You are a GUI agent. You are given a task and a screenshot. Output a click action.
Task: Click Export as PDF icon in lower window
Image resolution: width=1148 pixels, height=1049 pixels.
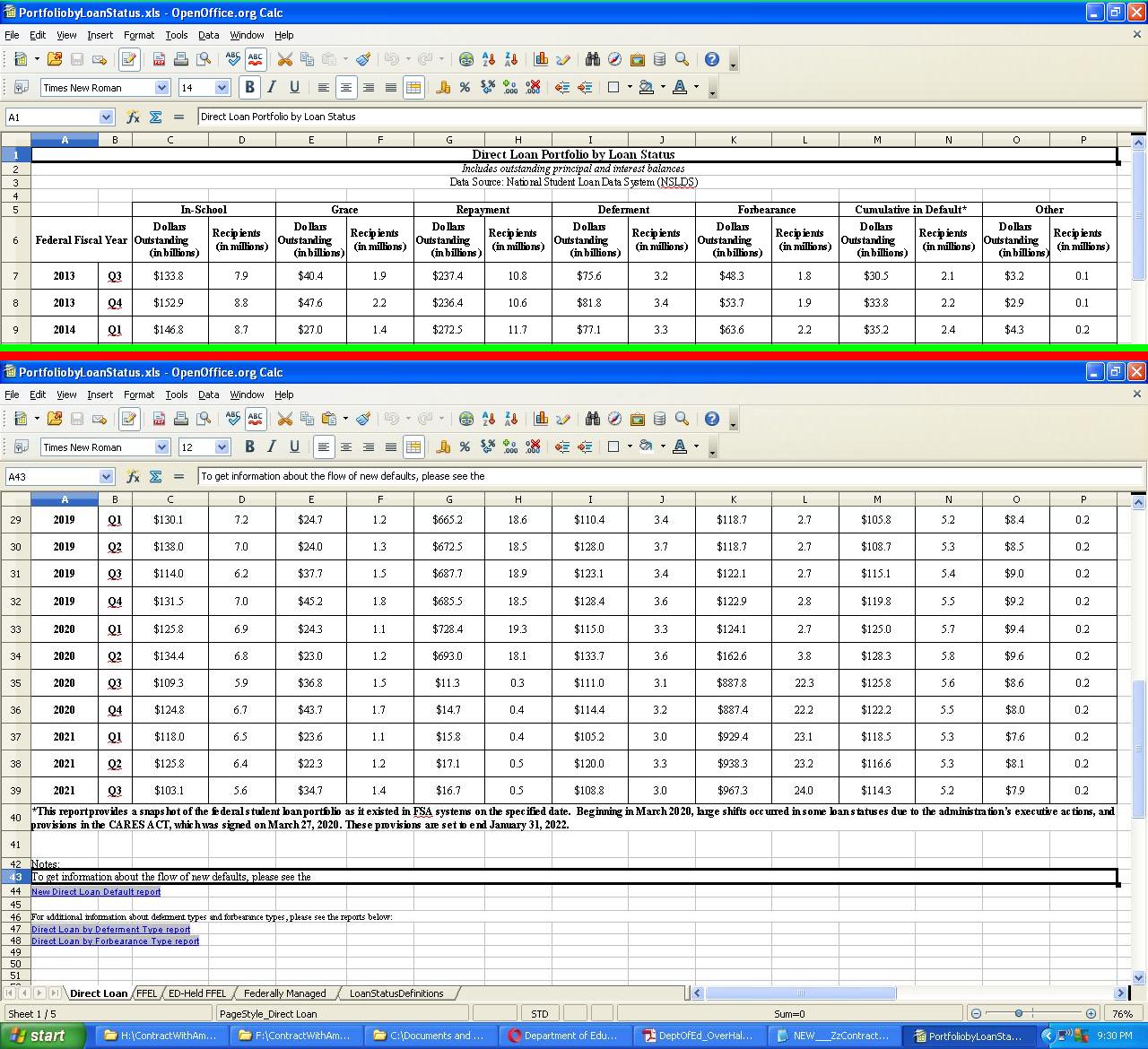pos(159,419)
